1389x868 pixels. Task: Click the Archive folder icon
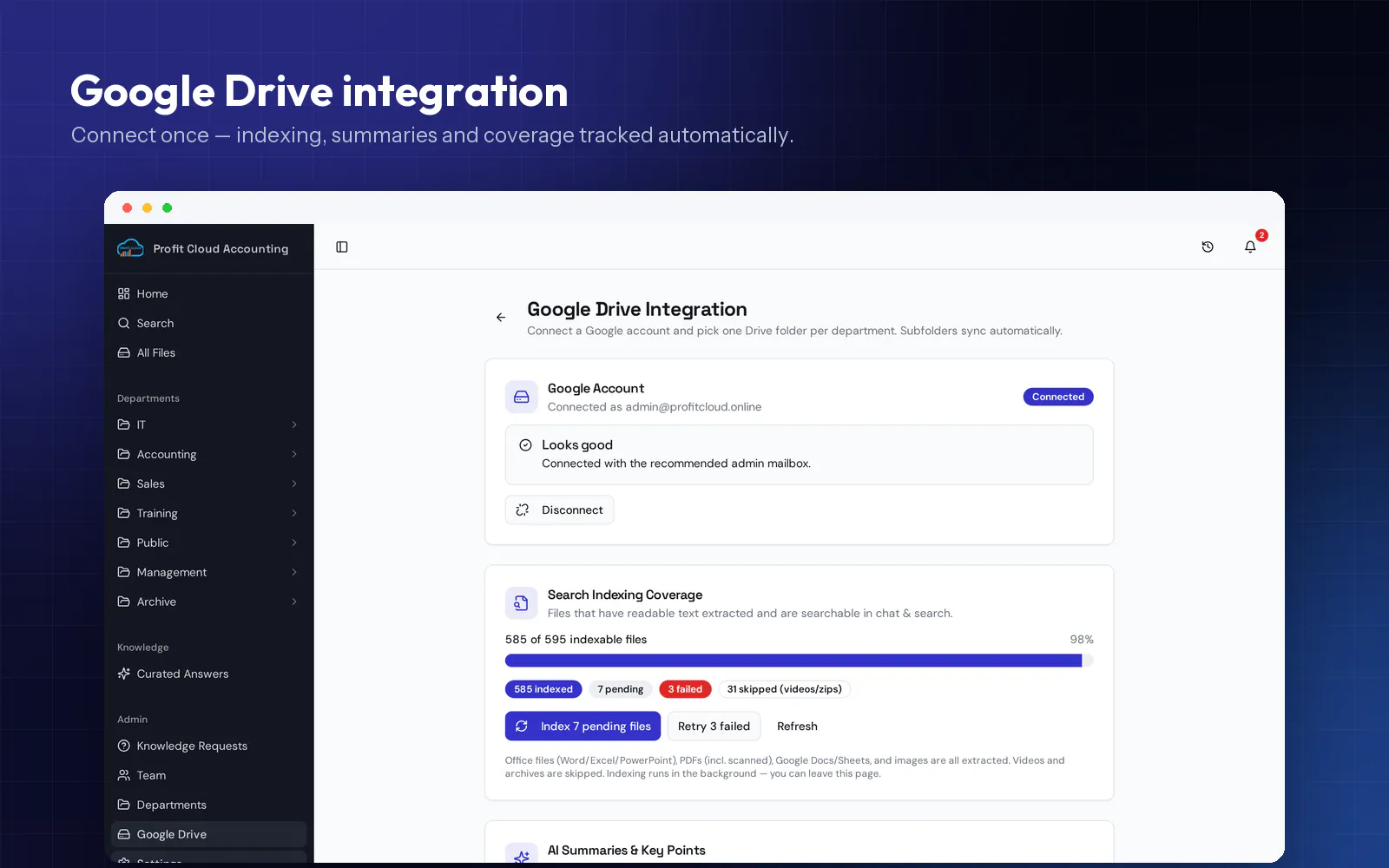(124, 602)
